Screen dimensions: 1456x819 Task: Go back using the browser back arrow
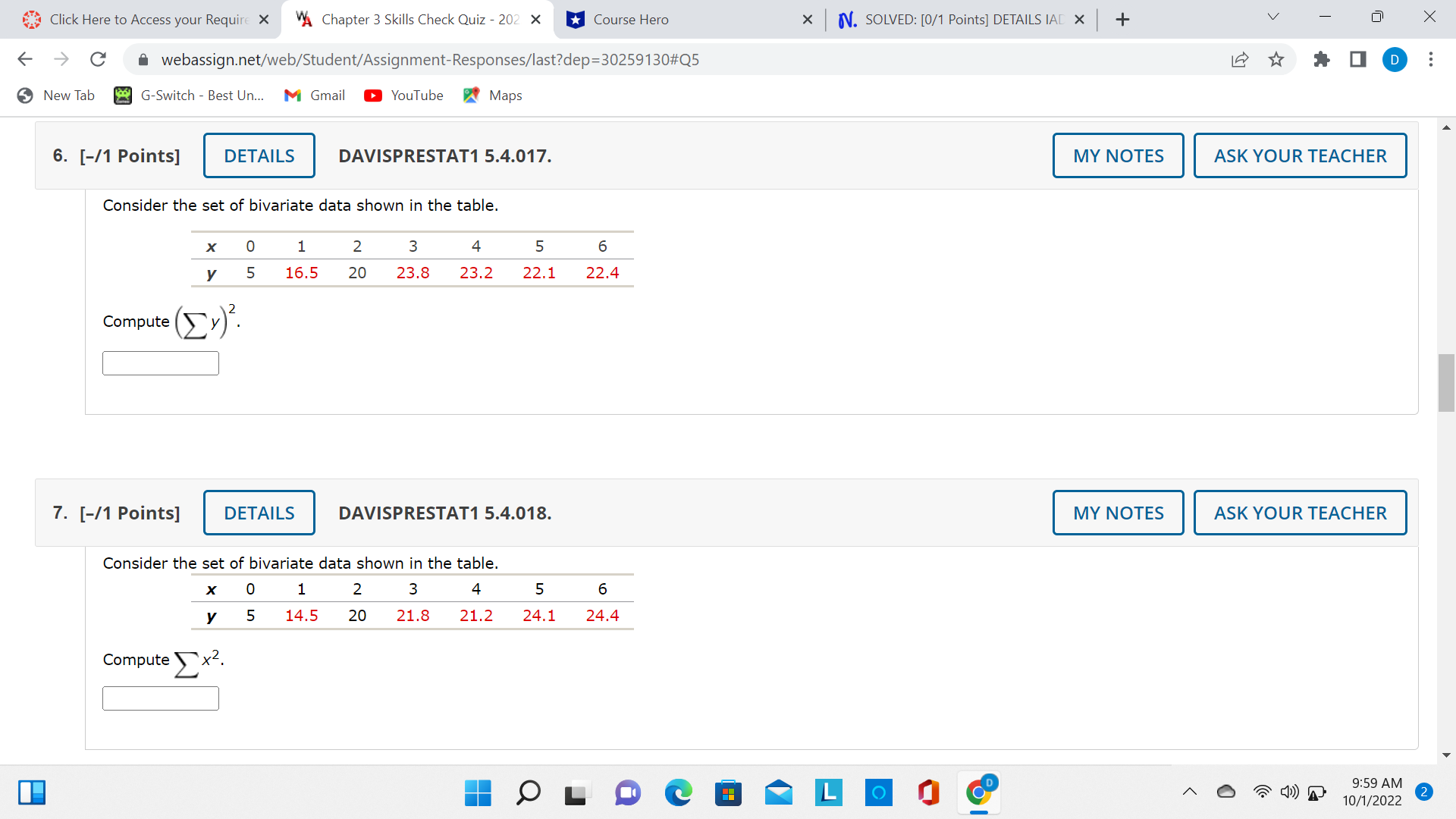pos(25,59)
